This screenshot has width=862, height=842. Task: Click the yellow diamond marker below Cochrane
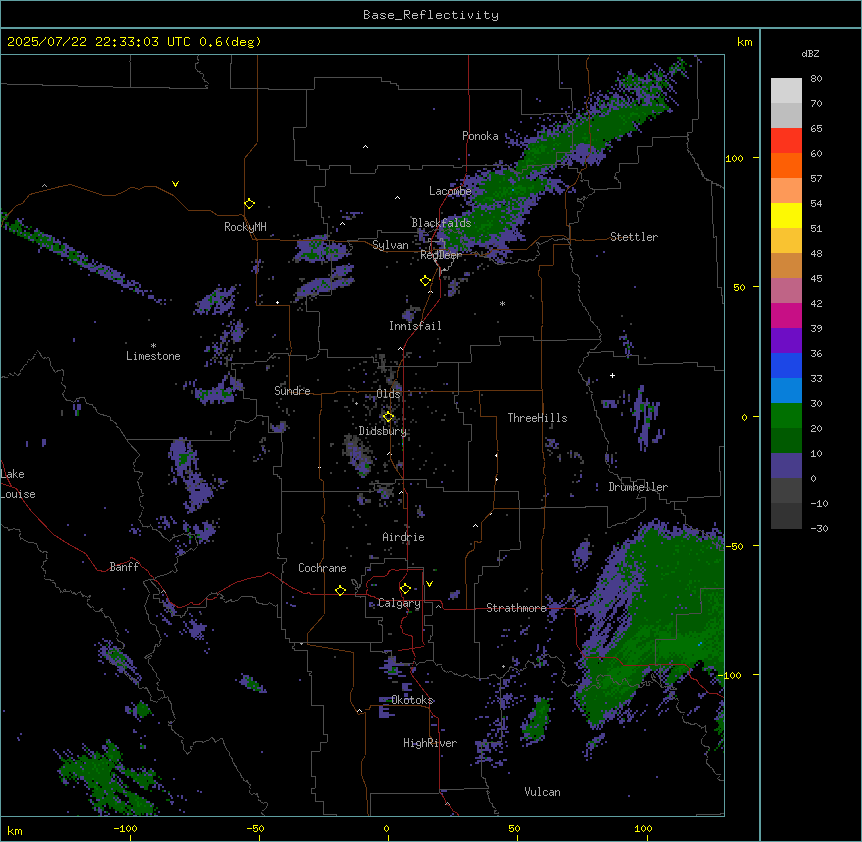click(x=340, y=590)
